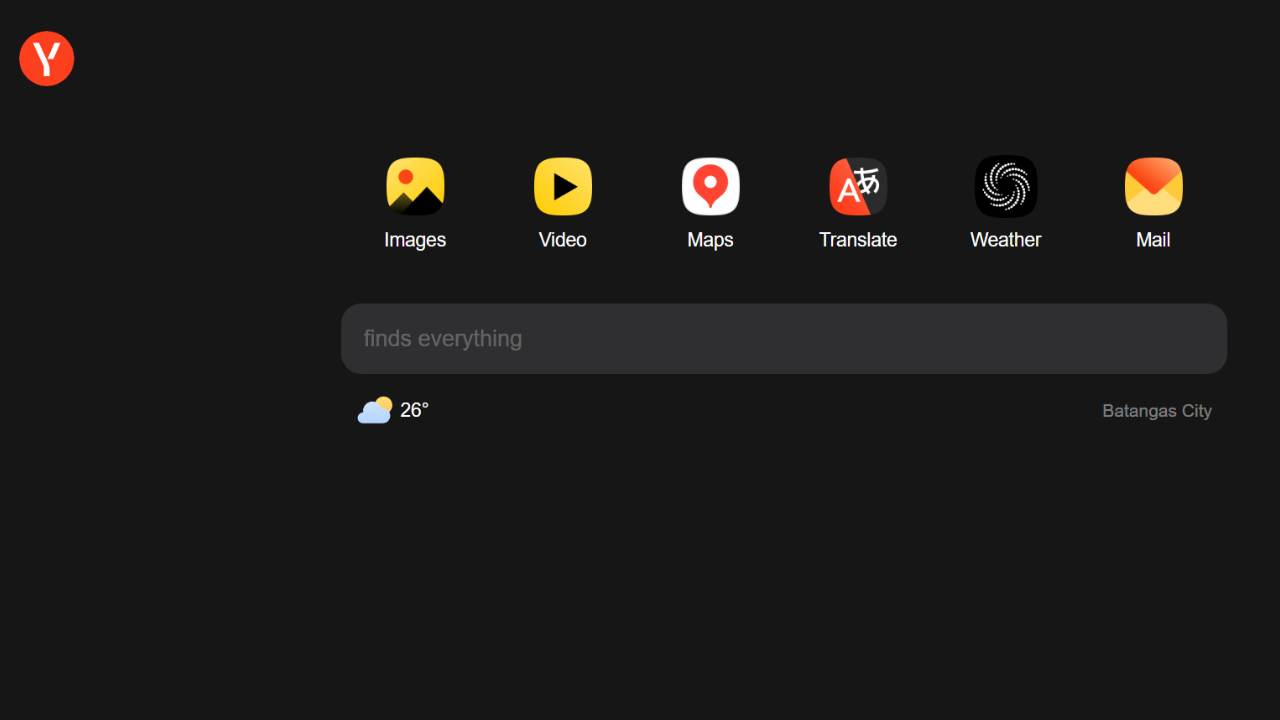The height and width of the screenshot is (720, 1280).
Task: Click the Images text label
Action: [x=415, y=240]
